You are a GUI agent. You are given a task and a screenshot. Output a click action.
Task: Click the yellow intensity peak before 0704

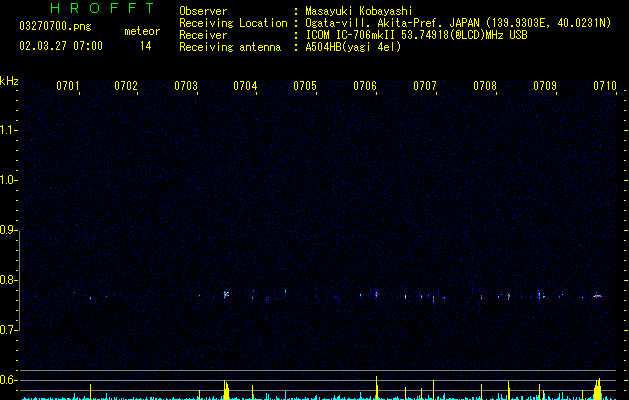[226, 390]
